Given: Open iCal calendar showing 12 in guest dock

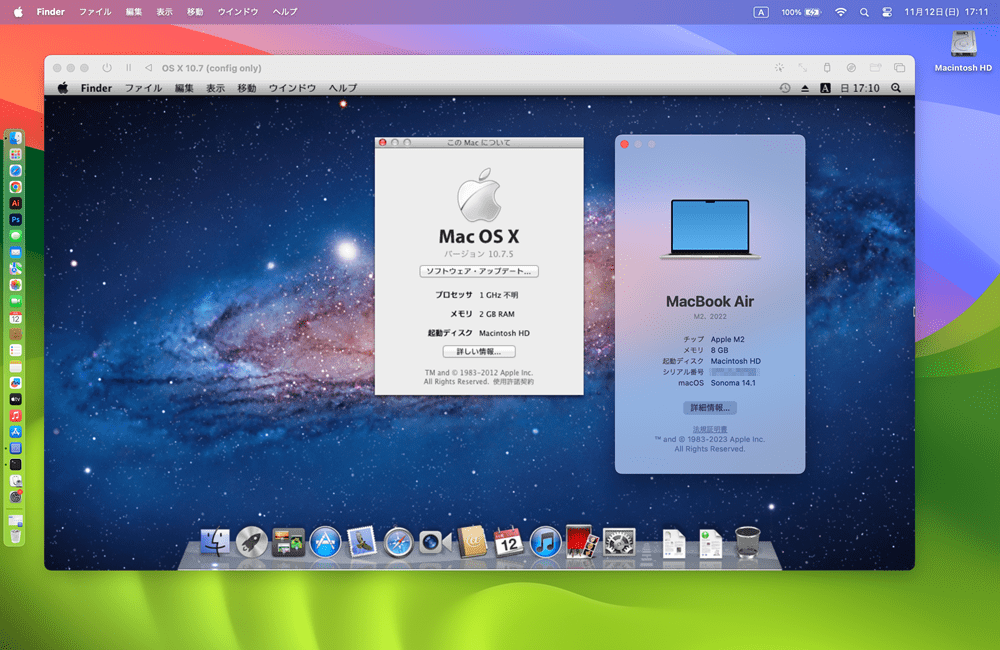Looking at the screenshot, I should tap(508, 542).
